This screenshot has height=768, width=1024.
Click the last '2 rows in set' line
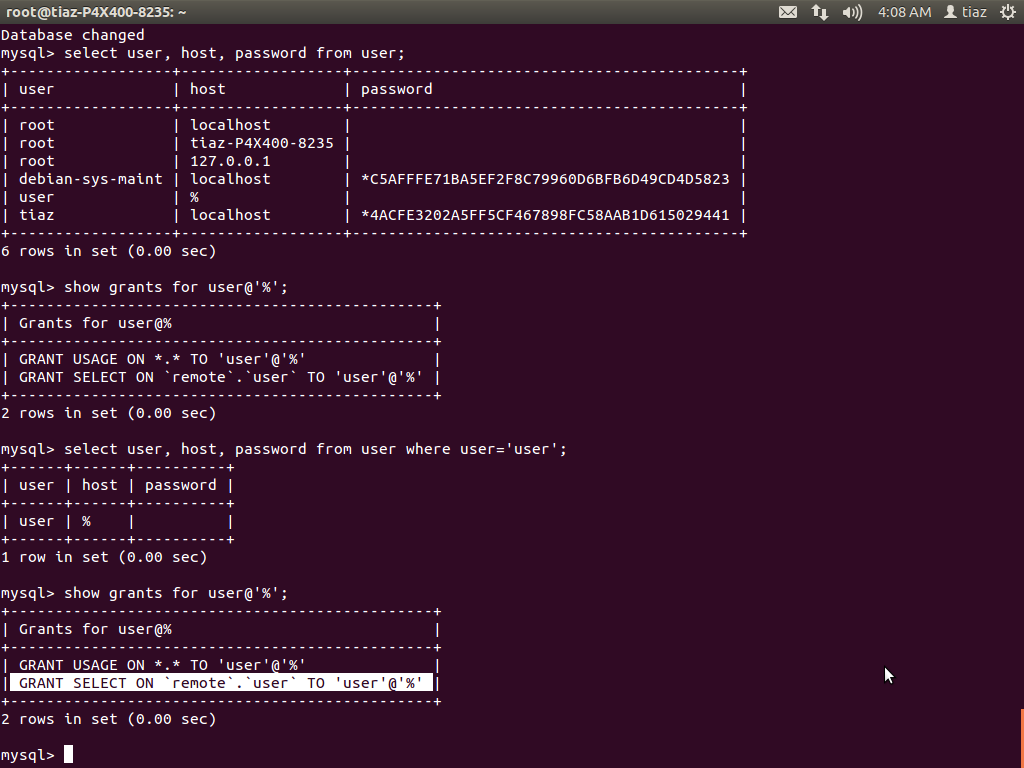coord(108,719)
